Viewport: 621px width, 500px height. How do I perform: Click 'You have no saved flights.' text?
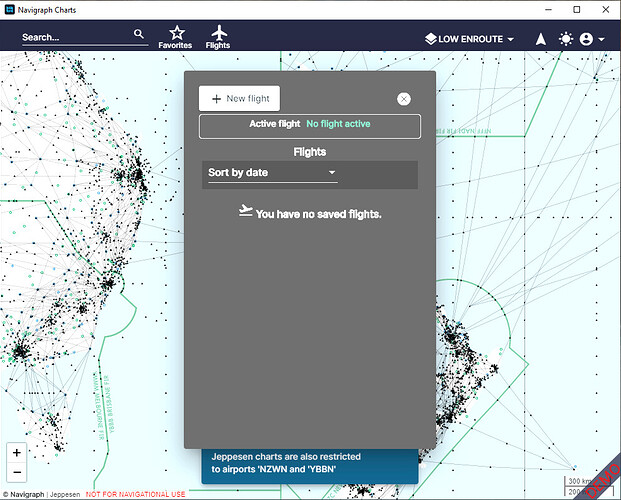point(318,214)
